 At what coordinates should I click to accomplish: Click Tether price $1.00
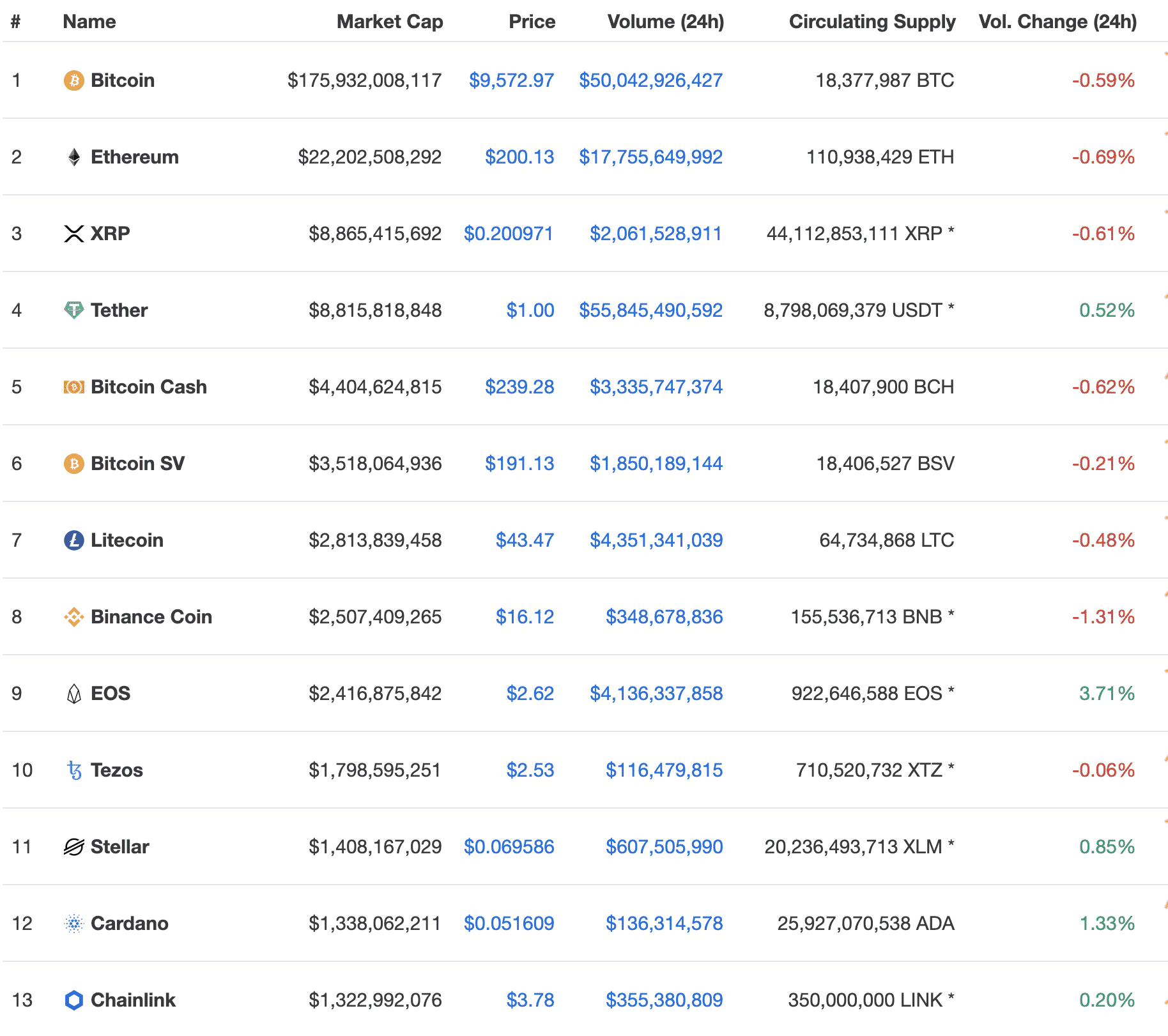pyautogui.click(x=530, y=310)
